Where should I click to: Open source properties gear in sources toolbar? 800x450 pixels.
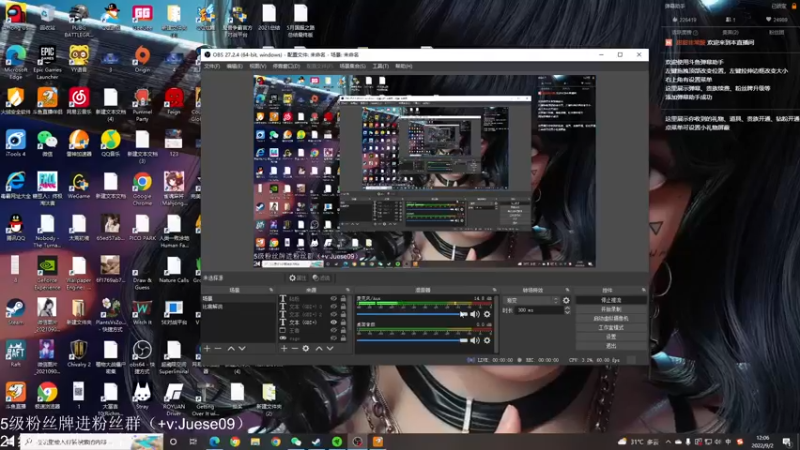(x=306, y=348)
